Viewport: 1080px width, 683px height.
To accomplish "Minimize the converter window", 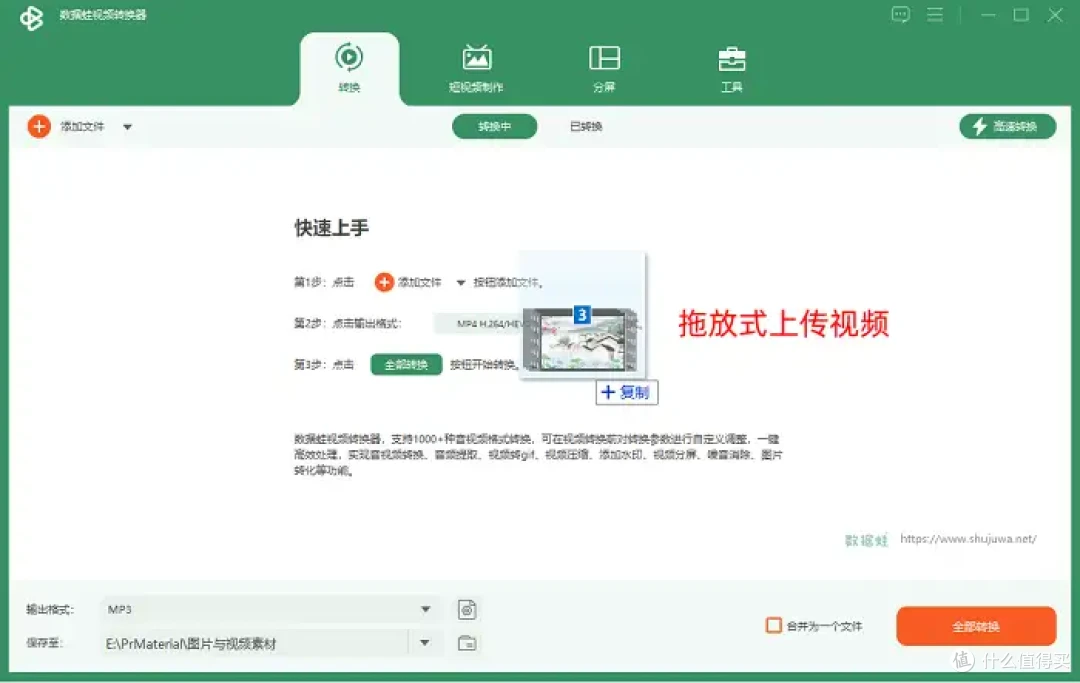I will (988, 14).
